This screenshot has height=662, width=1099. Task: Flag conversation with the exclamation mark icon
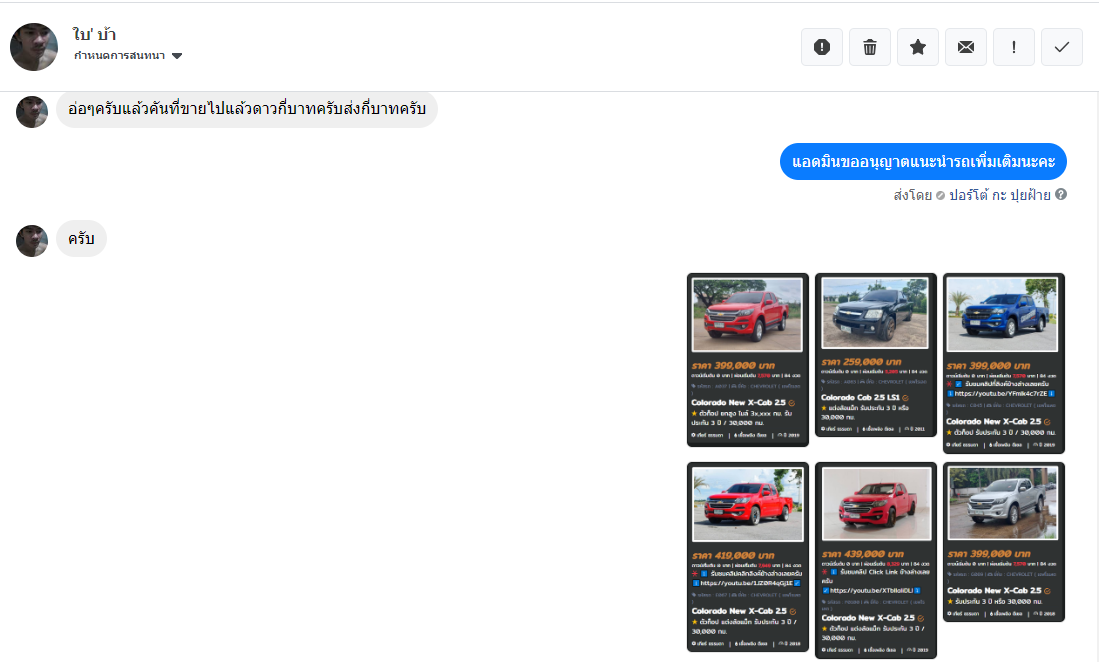(x=1013, y=47)
